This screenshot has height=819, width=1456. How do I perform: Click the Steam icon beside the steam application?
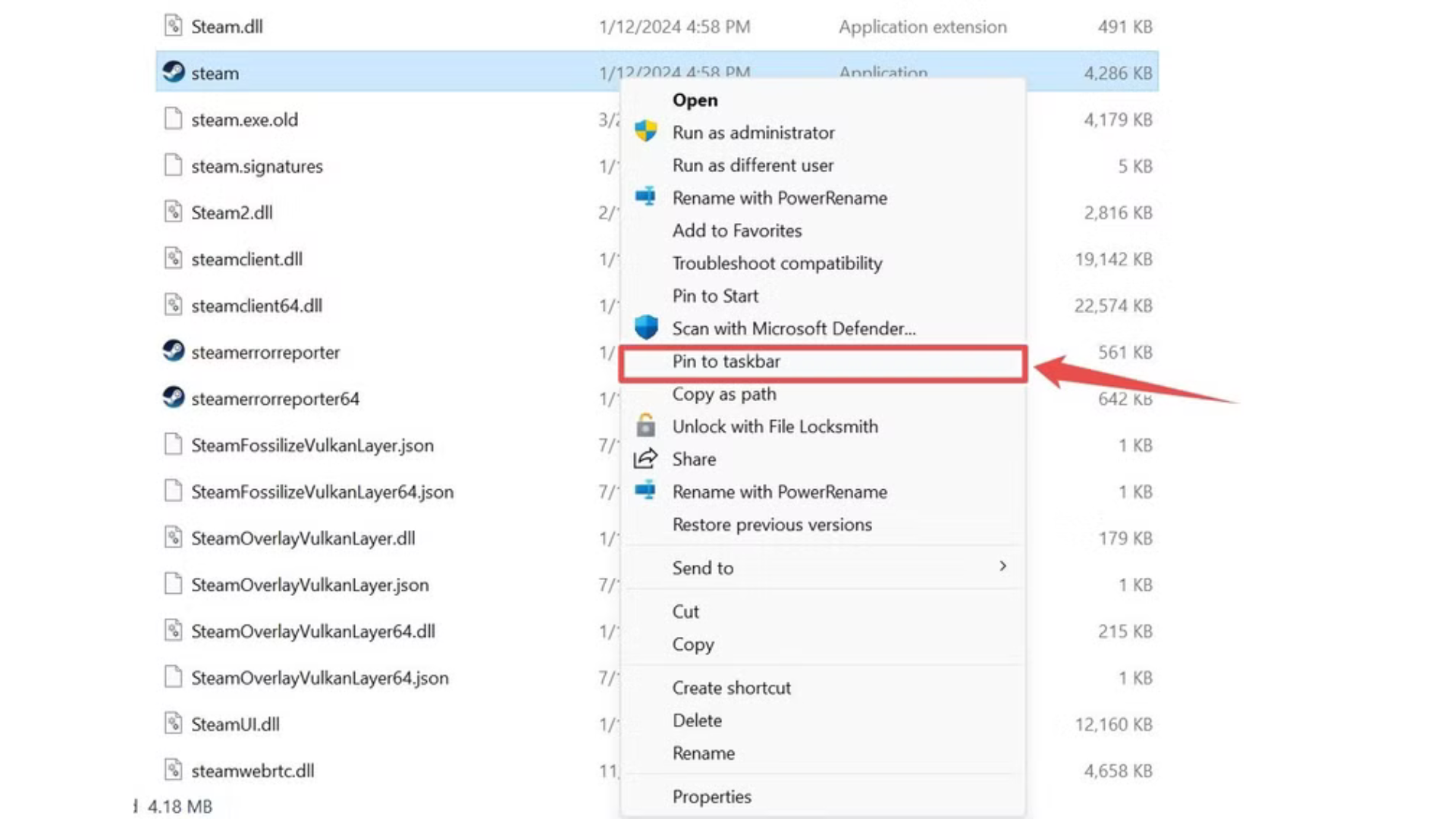[x=175, y=72]
